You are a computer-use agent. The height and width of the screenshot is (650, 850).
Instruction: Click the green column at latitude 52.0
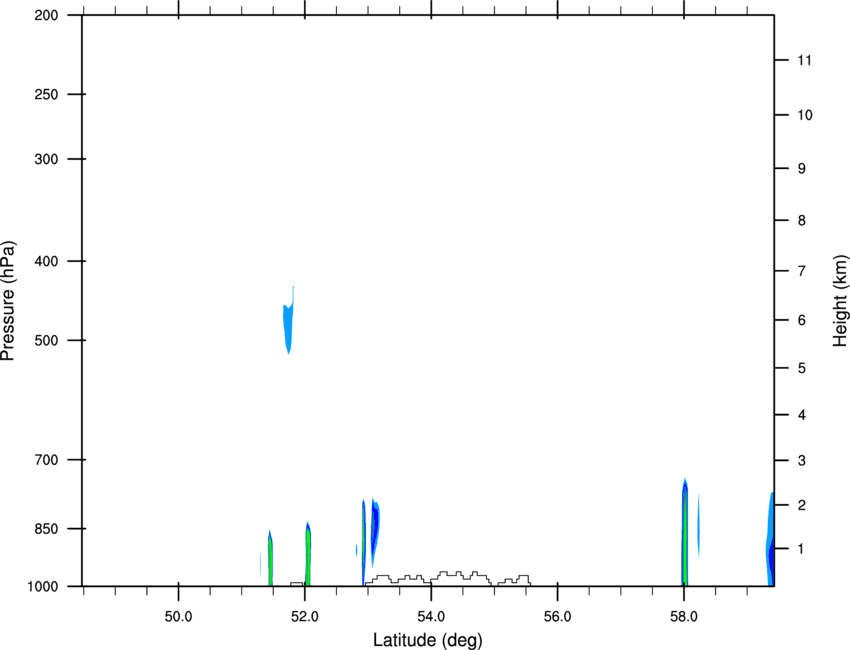tap(308, 554)
